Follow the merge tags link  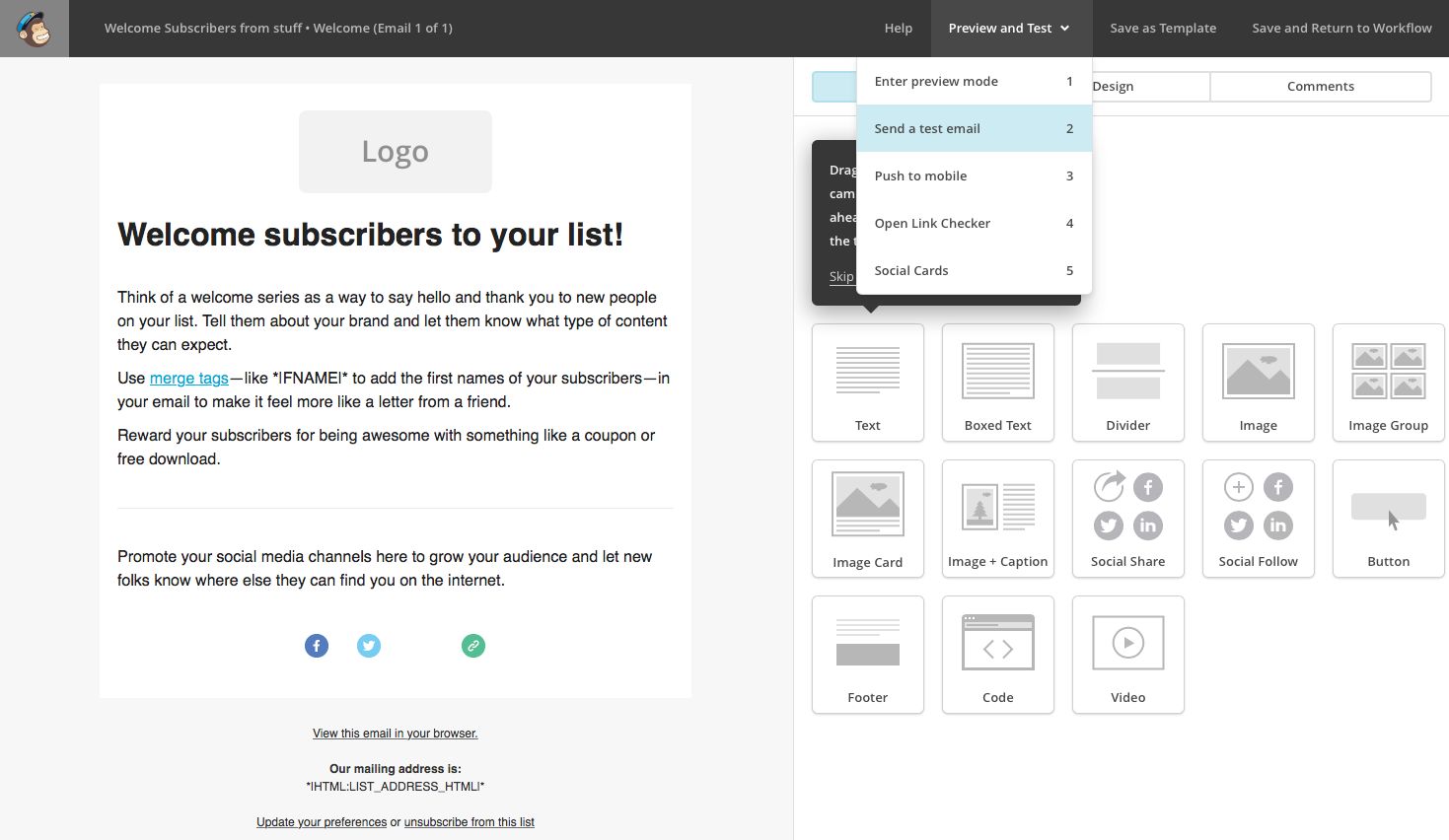[189, 379]
